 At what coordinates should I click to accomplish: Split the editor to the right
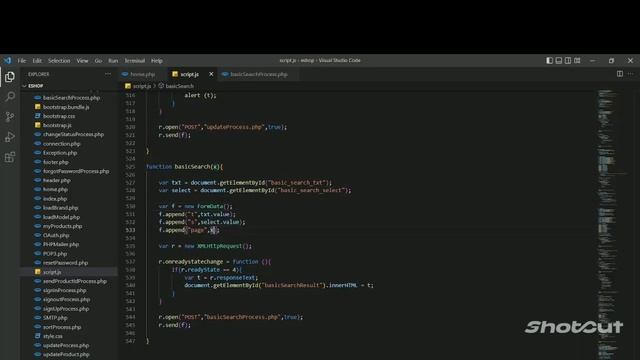620,74
